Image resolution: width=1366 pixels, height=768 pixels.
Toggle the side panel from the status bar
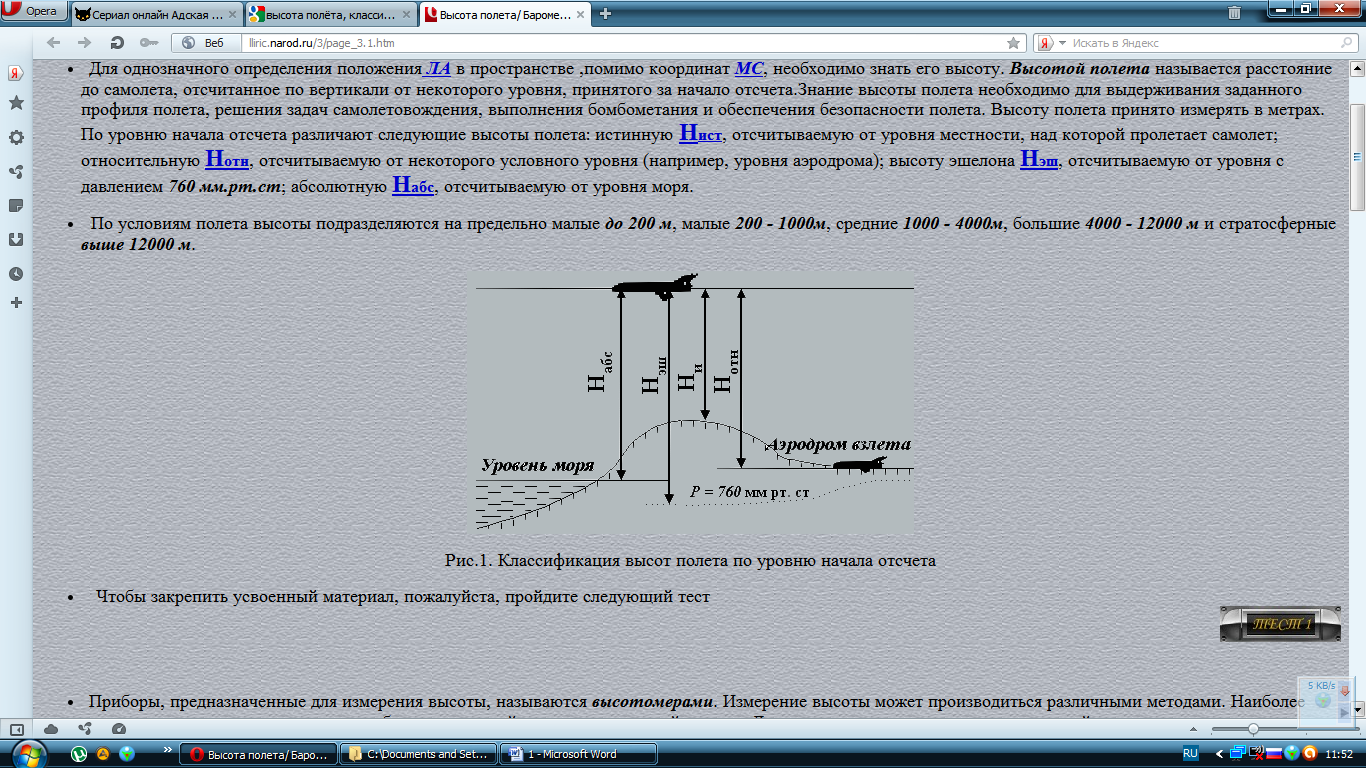coord(16,729)
